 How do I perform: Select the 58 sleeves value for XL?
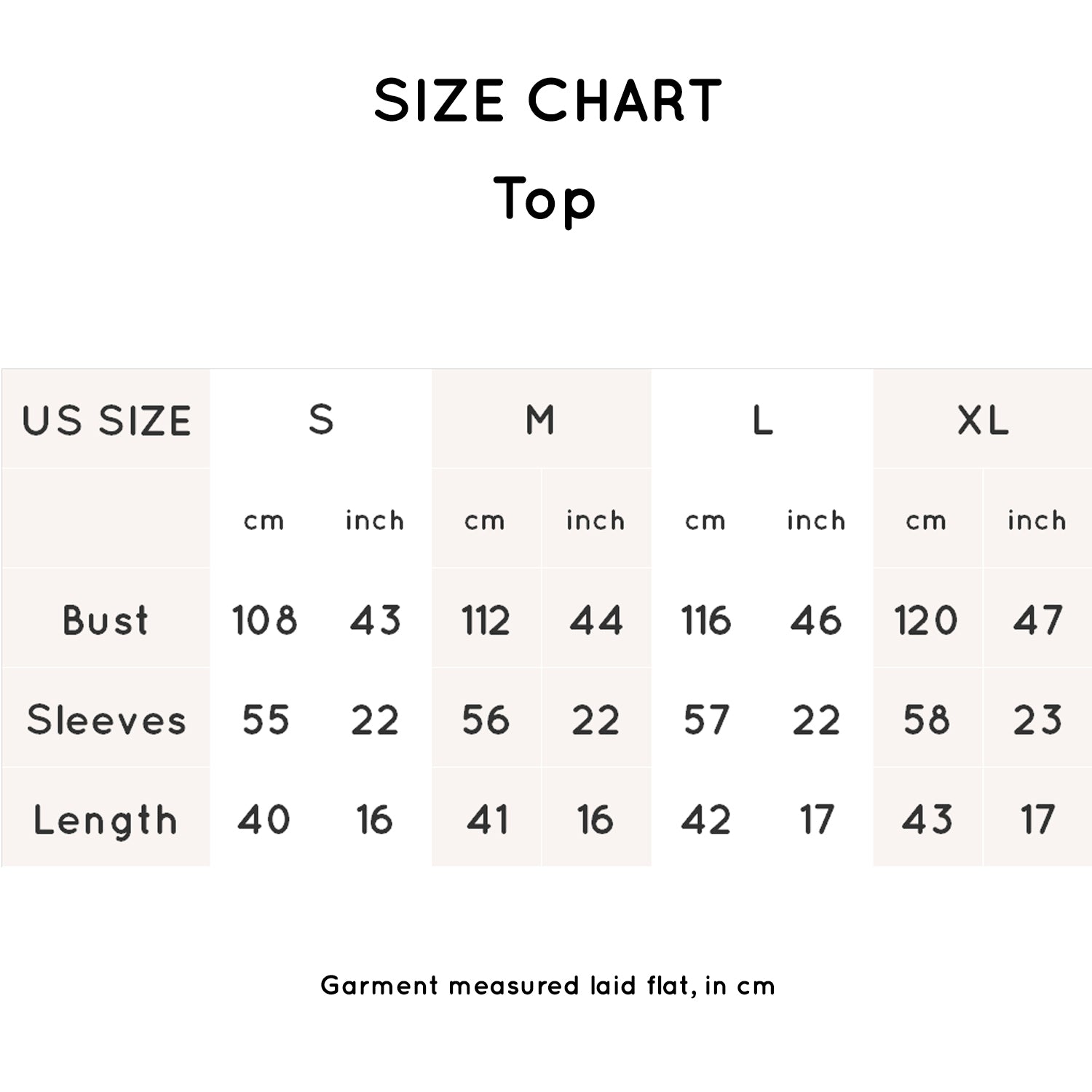[926, 720]
